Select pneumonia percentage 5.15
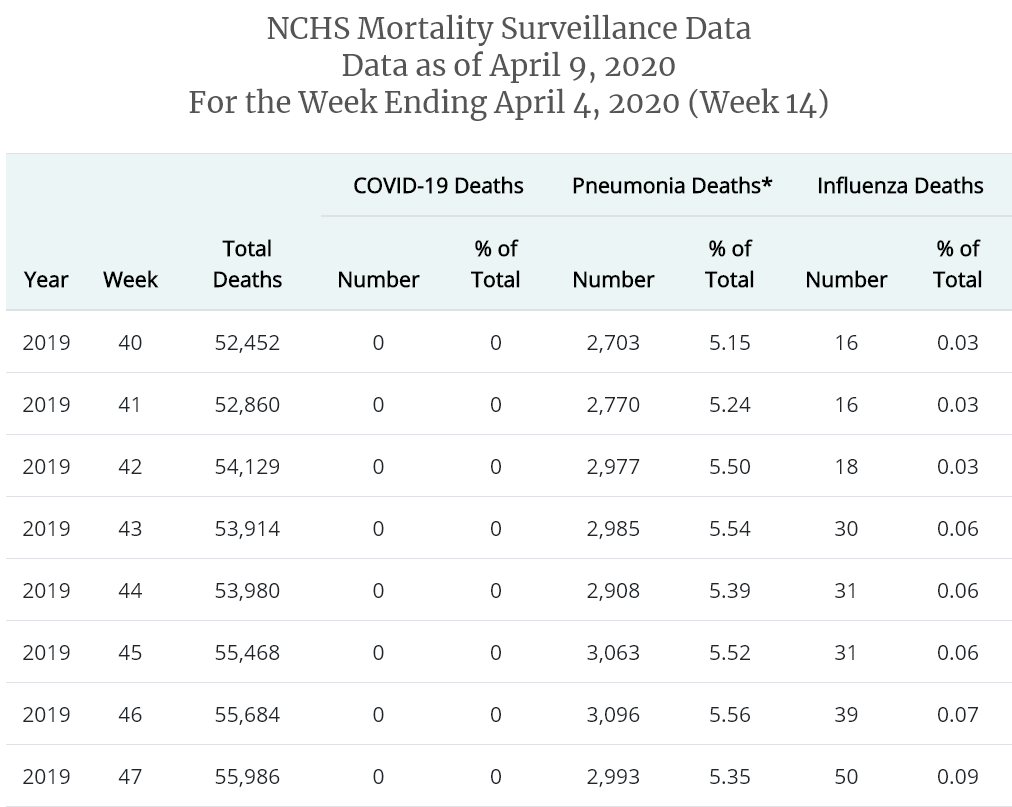Screen dimensions: 1012x807 tap(729, 343)
